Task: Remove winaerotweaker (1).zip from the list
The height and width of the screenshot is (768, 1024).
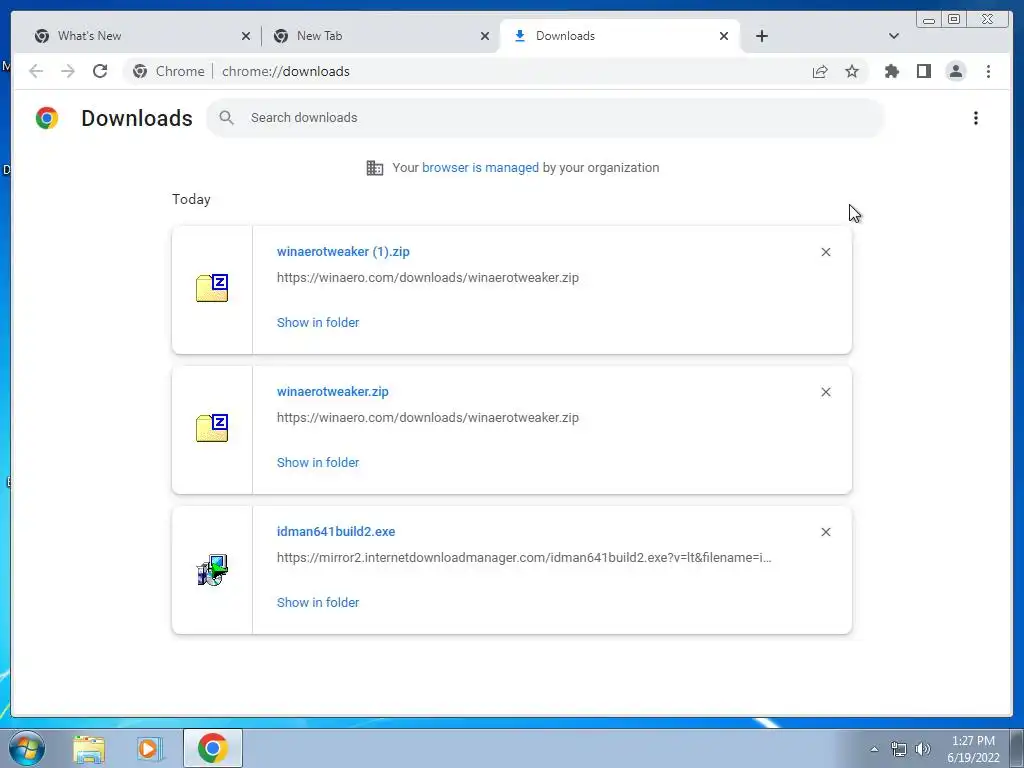Action: (x=825, y=252)
